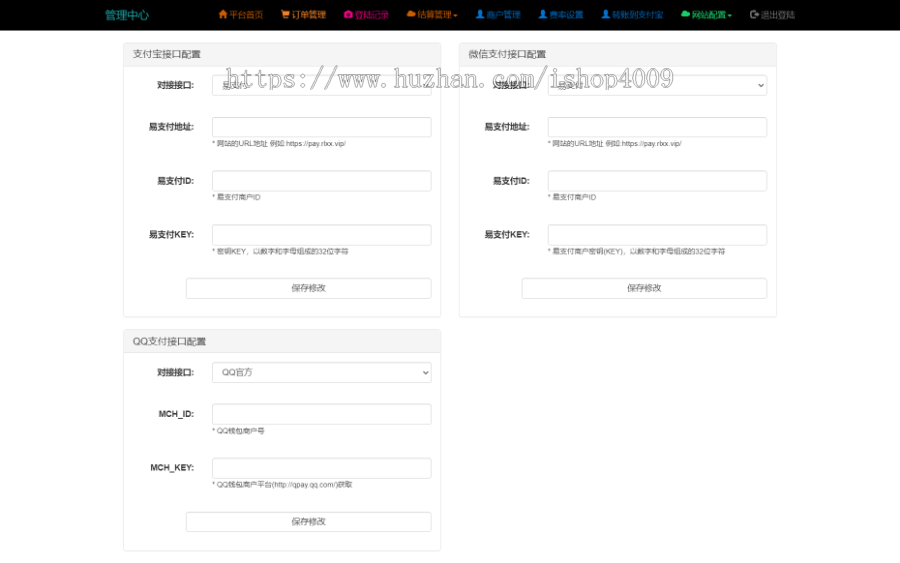This screenshot has width=900, height=563.
Task: Focus 易支付ID field in 支付宝 panel
Action: point(321,181)
